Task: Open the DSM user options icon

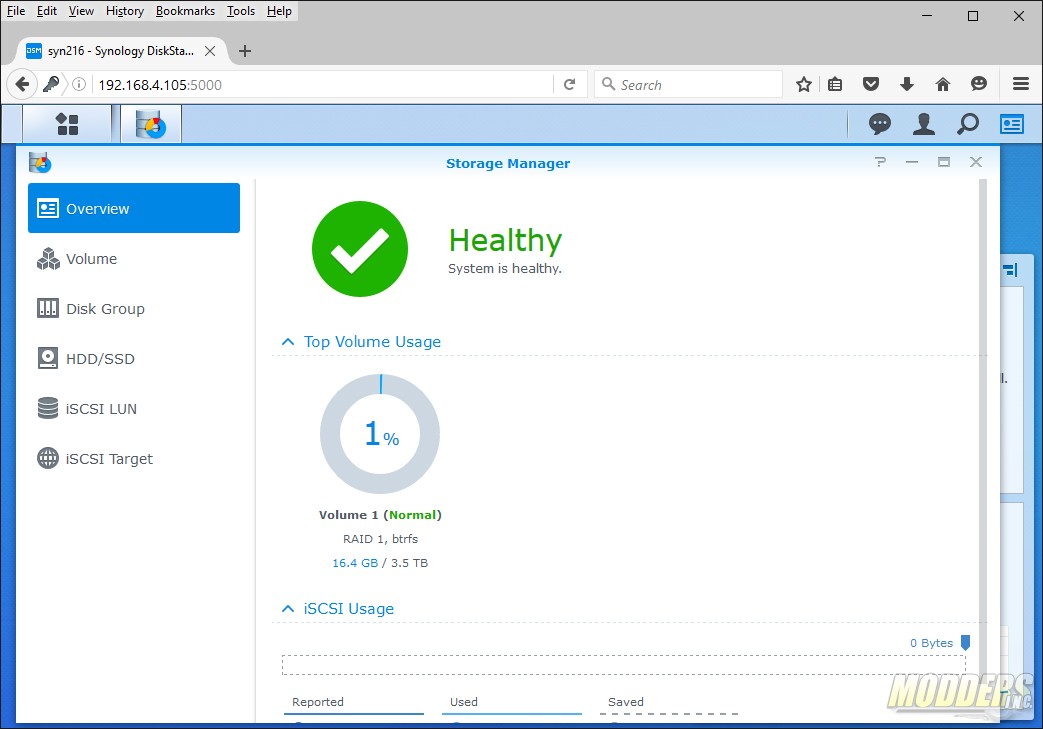Action: 923,124
